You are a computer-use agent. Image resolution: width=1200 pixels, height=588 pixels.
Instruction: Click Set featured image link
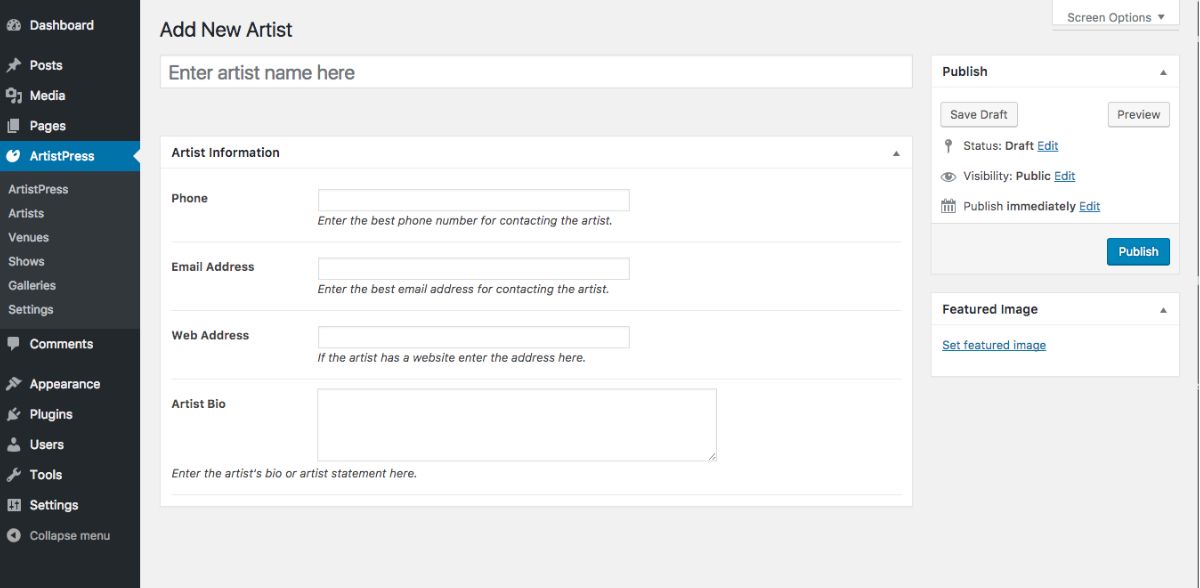(x=994, y=345)
